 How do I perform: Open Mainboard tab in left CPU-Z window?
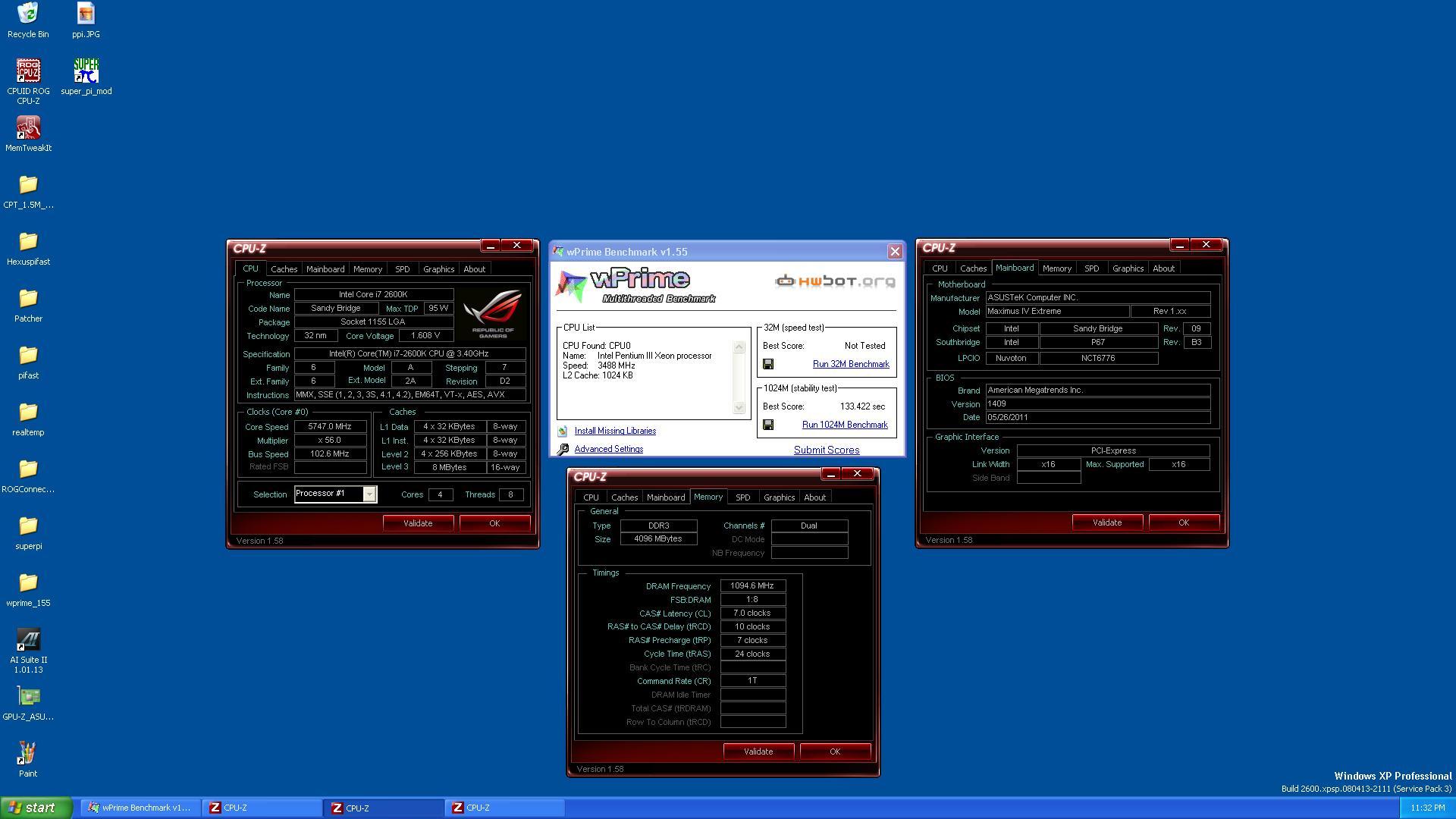pyautogui.click(x=325, y=269)
